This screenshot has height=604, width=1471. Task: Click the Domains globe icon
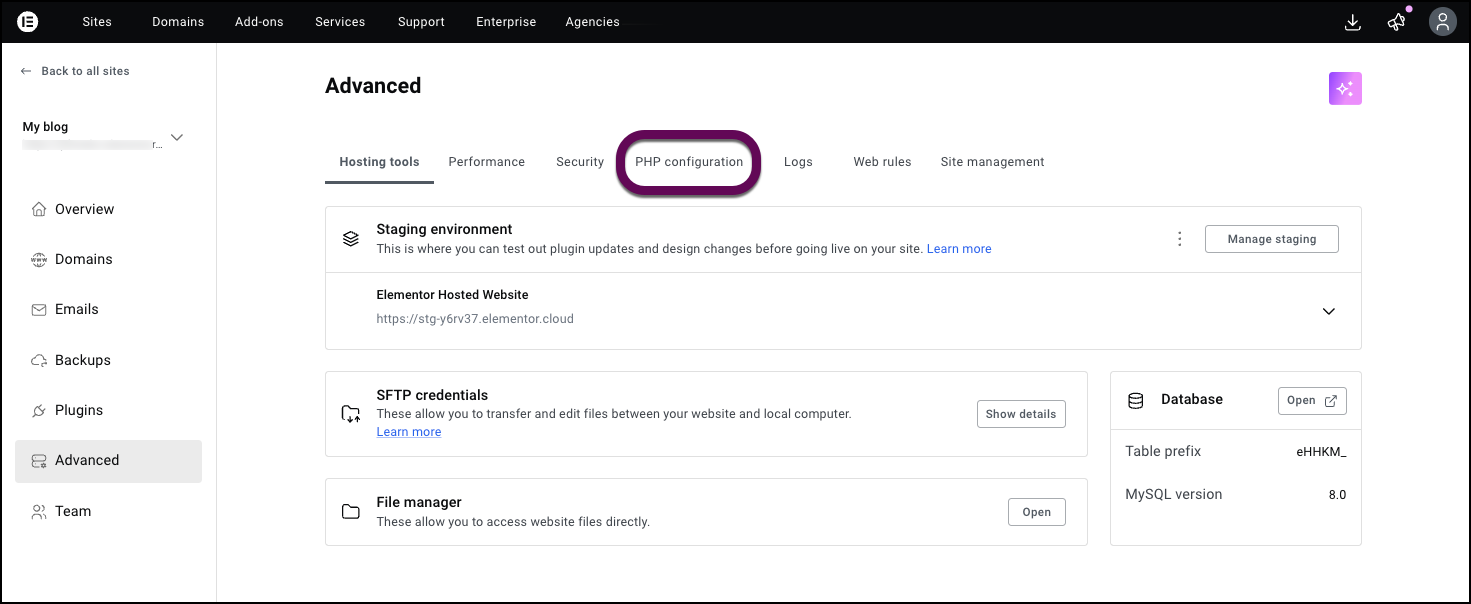(39, 259)
